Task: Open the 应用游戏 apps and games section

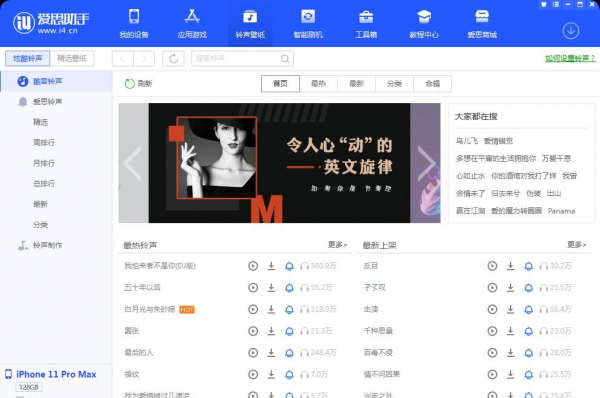Action: [192, 24]
